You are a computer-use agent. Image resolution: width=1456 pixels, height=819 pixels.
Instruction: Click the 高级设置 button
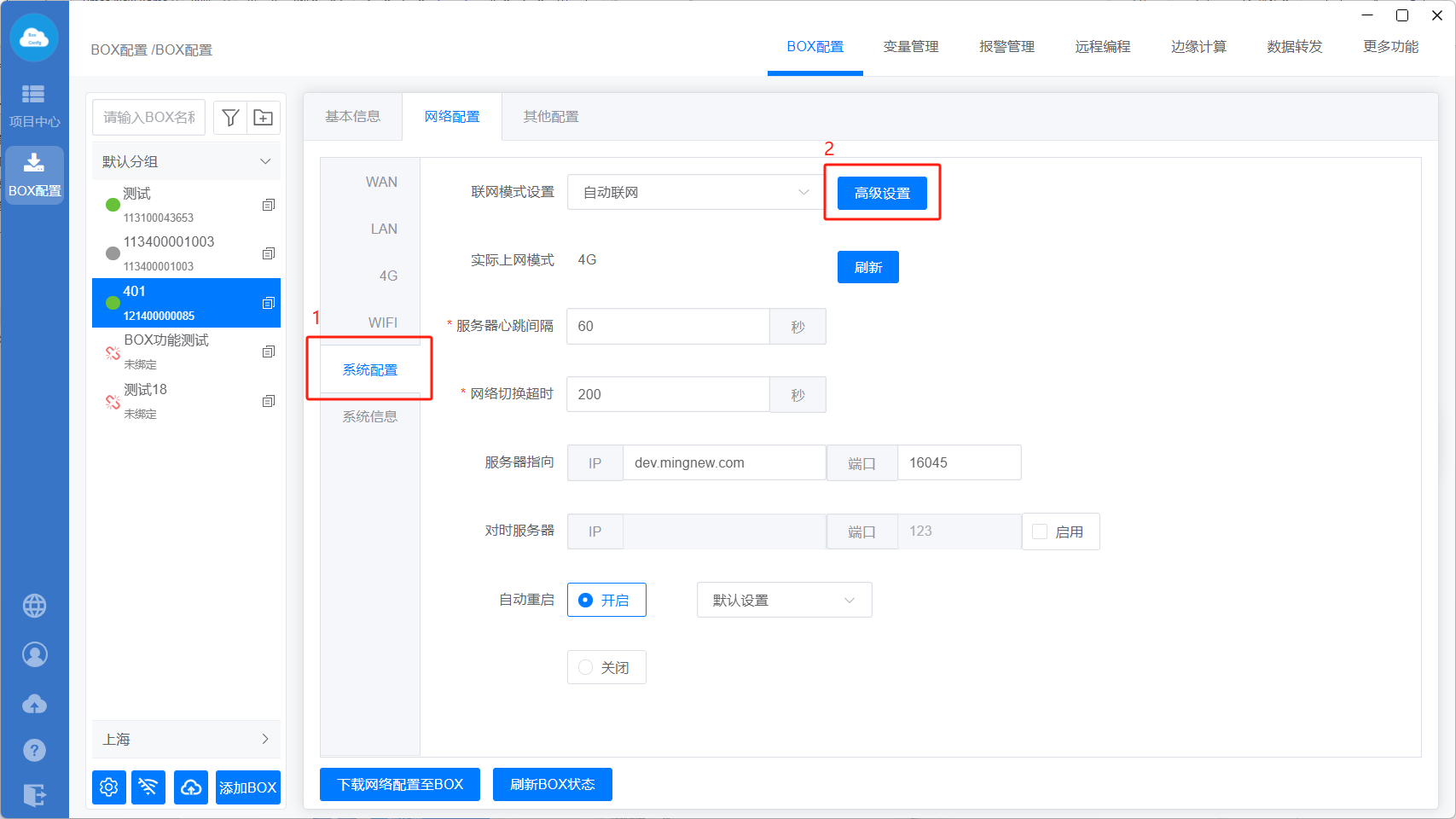[882, 193]
